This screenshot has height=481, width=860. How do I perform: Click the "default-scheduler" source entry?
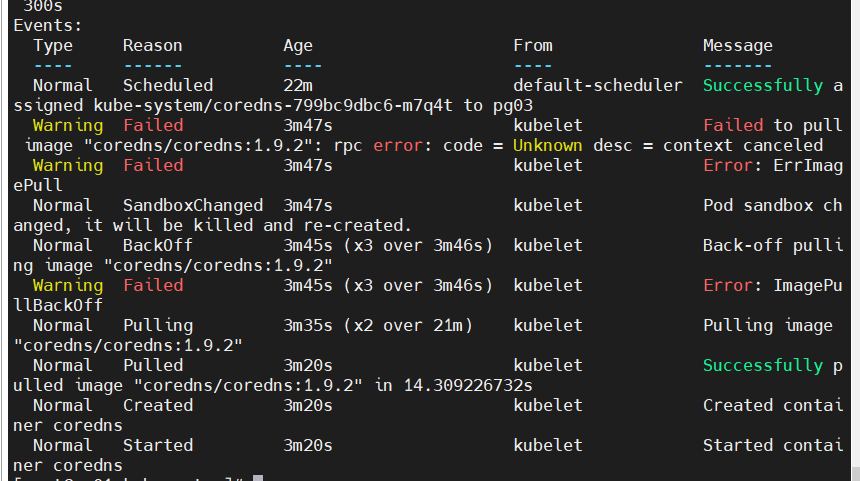[x=598, y=85]
